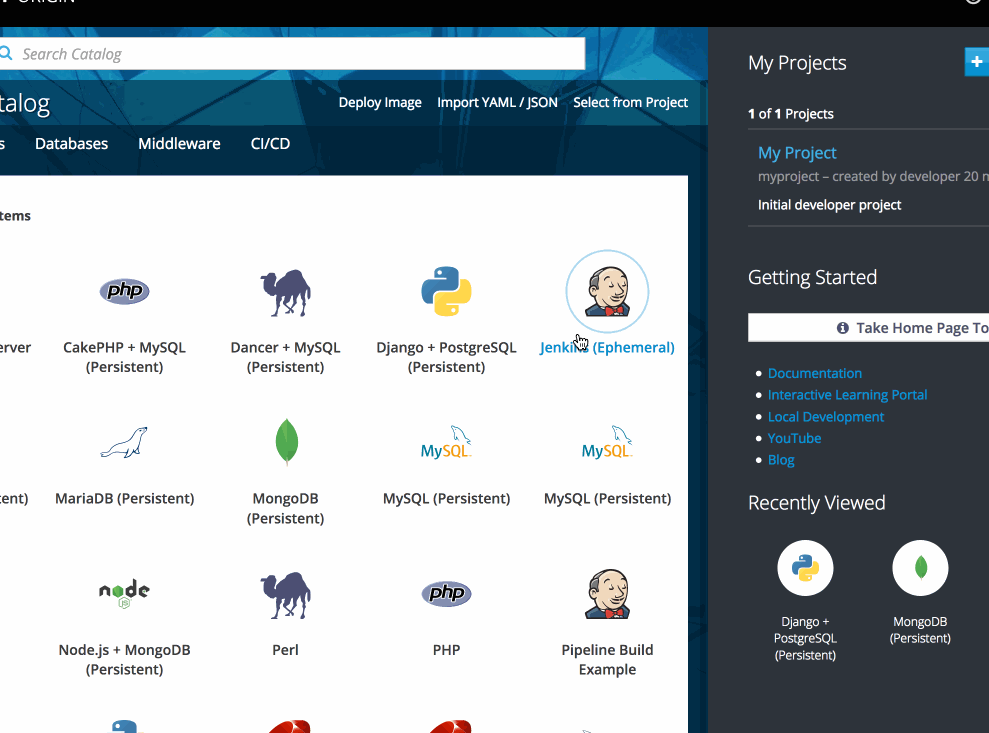The height and width of the screenshot is (733, 989).
Task: Open the Interactive Learning Portal link
Action: tap(847, 395)
